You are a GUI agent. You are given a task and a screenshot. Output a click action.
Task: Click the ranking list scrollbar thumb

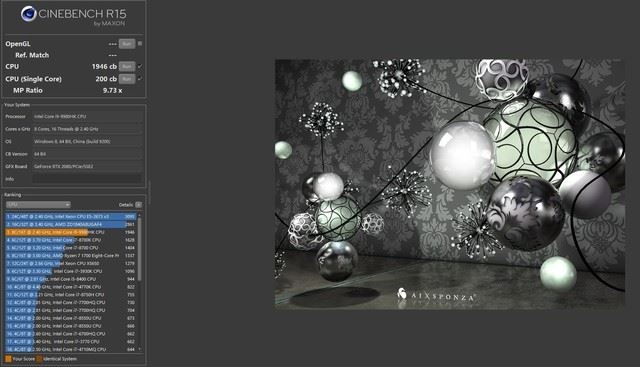coord(140,250)
